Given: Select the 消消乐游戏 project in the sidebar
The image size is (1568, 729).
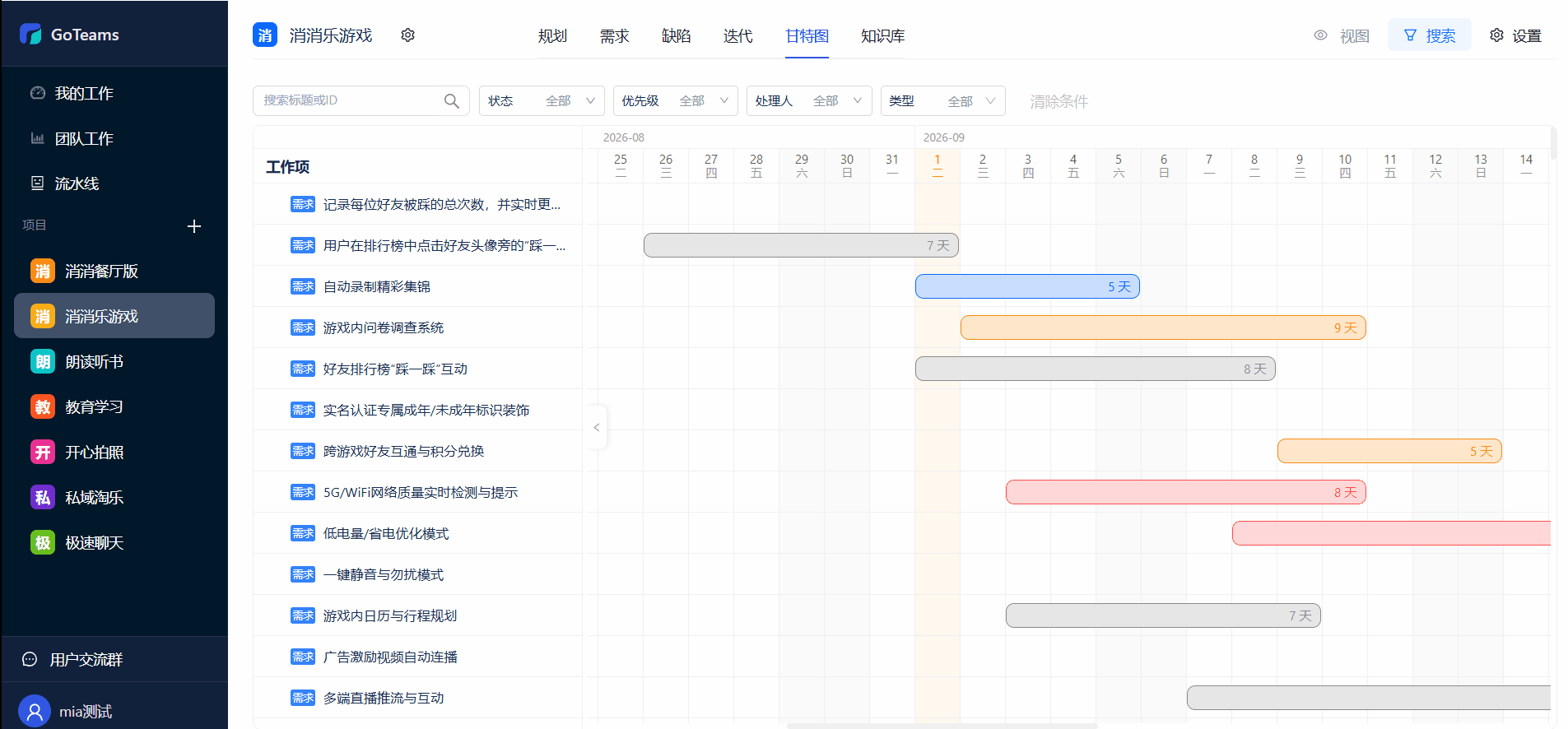Looking at the screenshot, I should pos(114,316).
